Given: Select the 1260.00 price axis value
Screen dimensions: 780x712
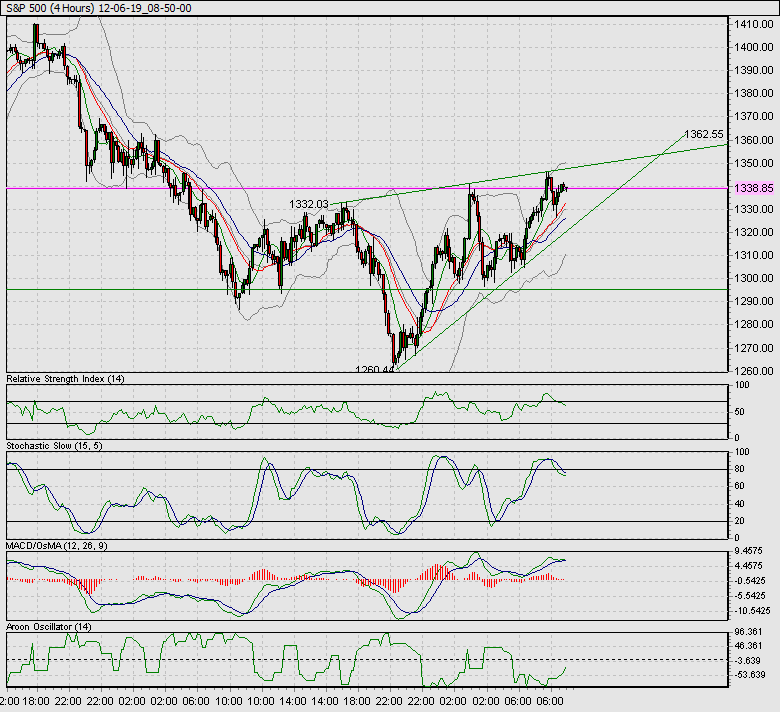Looking at the screenshot, I should tap(754, 371).
